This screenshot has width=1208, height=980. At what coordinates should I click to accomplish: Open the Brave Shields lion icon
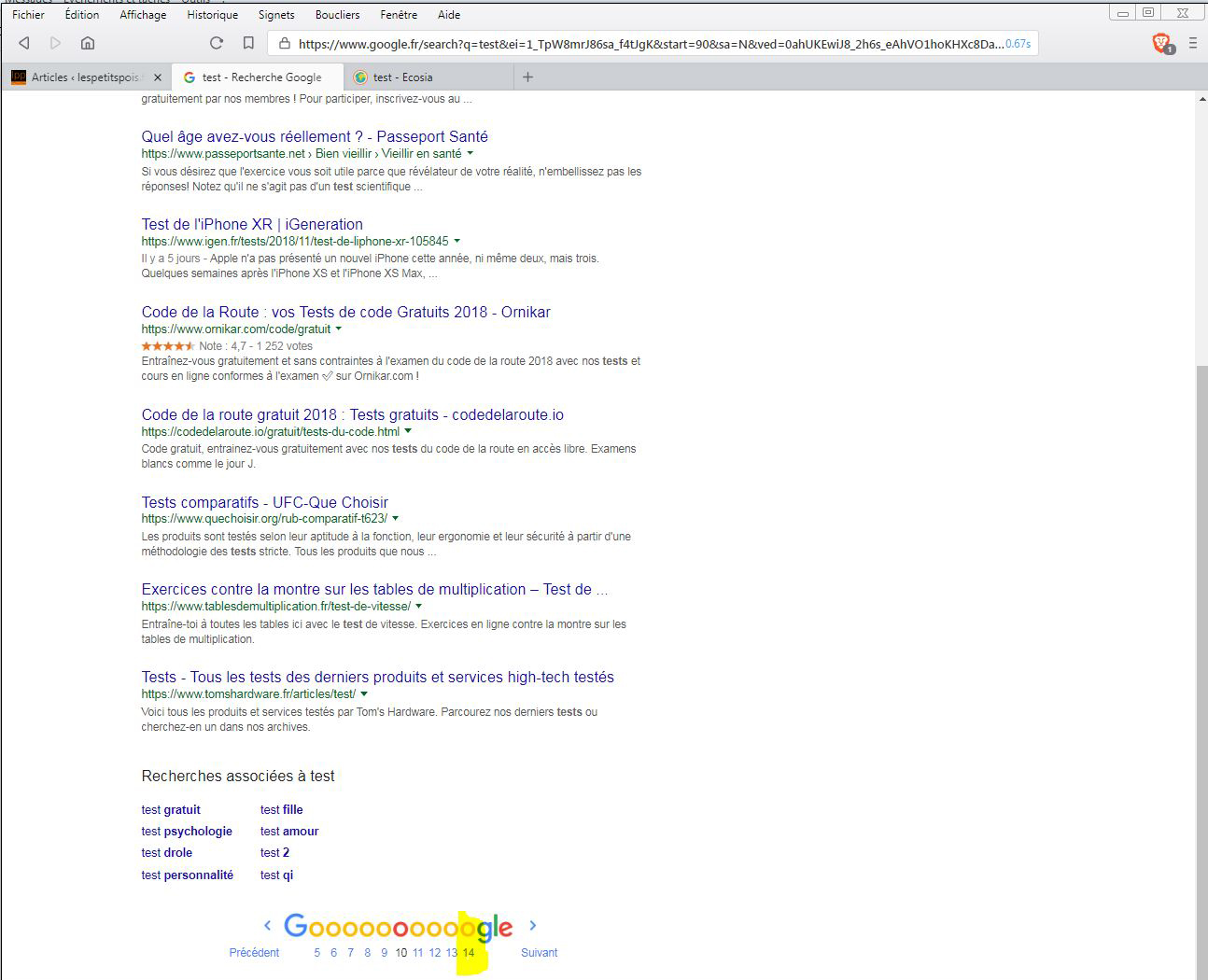coord(1161,43)
